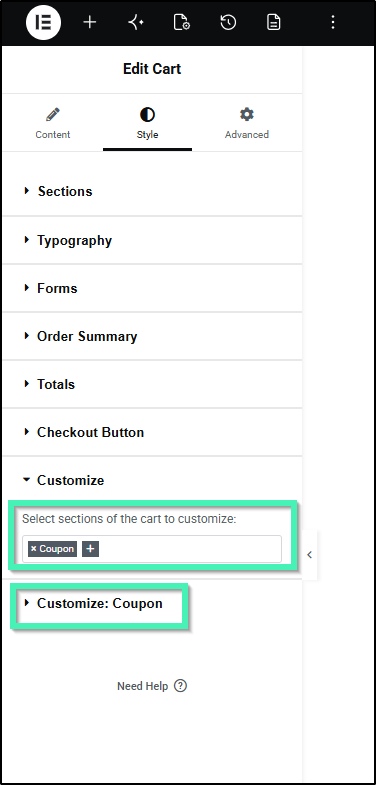376x785 pixels.
Task: Expand the Typography section
Action: (152, 240)
